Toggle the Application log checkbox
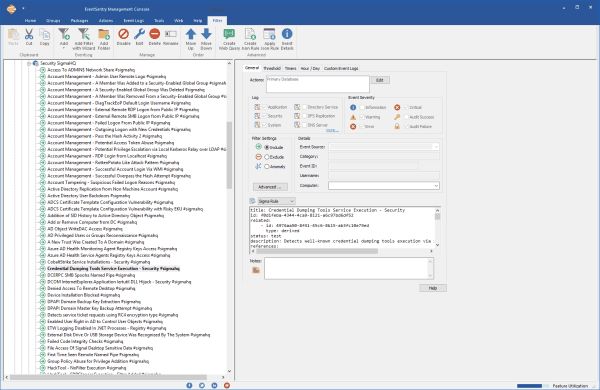The height and width of the screenshot is (390, 600). click(x=264, y=107)
